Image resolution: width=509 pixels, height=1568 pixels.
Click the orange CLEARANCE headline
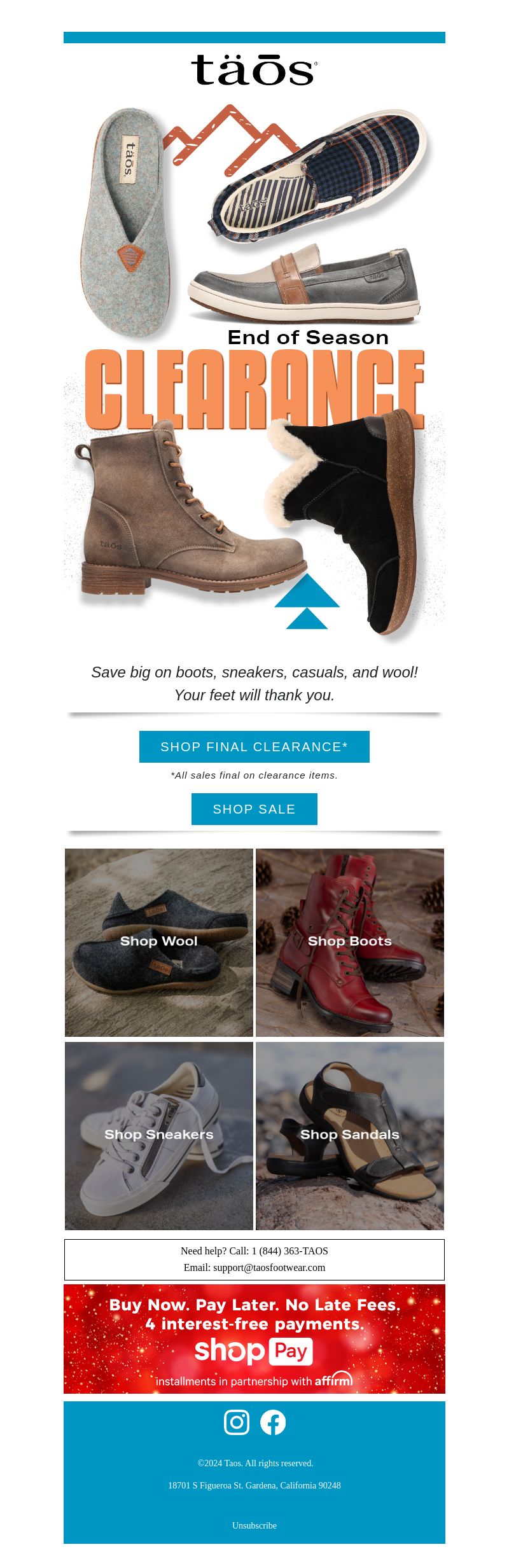click(x=254, y=389)
